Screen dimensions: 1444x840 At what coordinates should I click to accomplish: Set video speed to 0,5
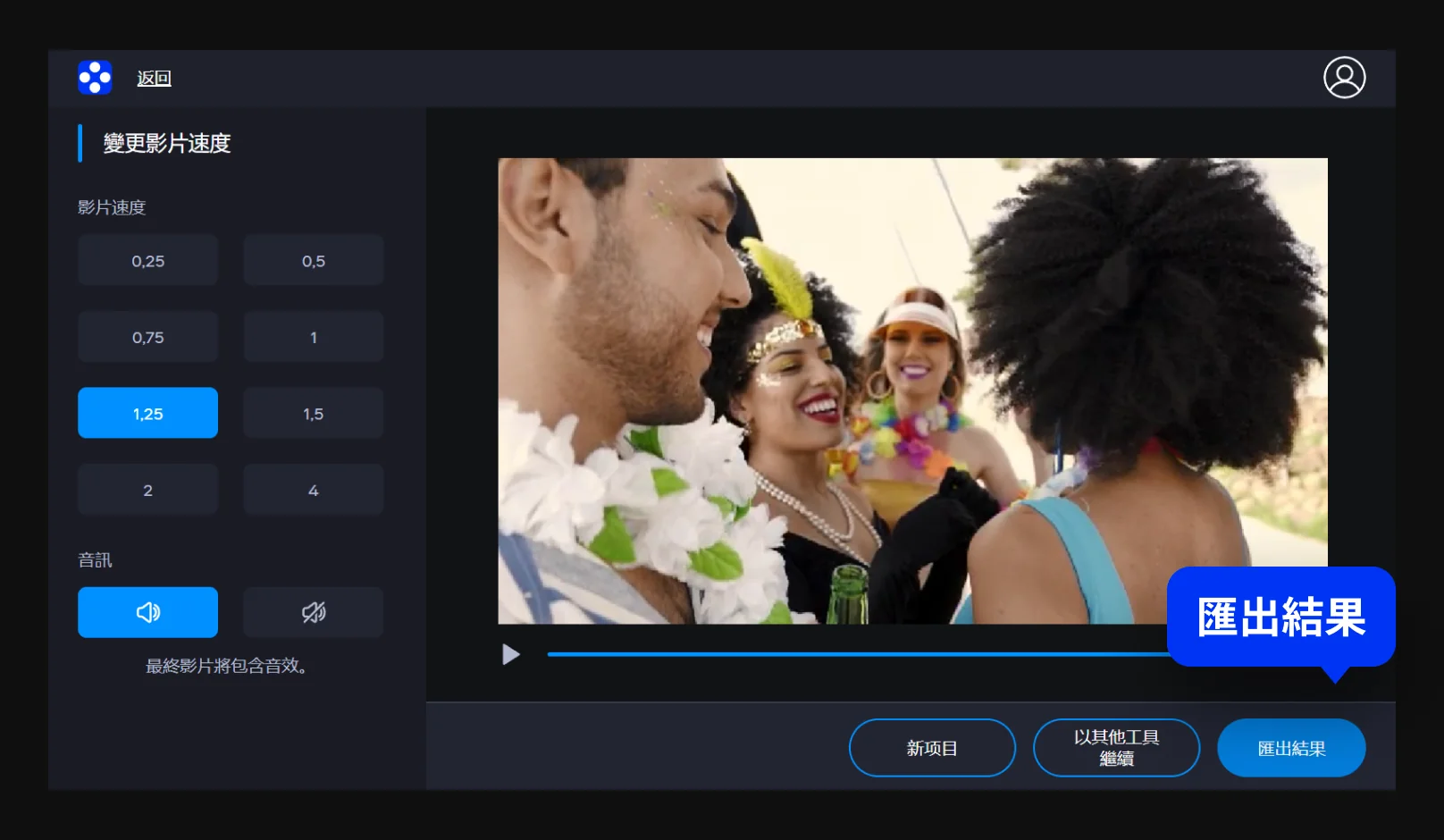(x=313, y=261)
